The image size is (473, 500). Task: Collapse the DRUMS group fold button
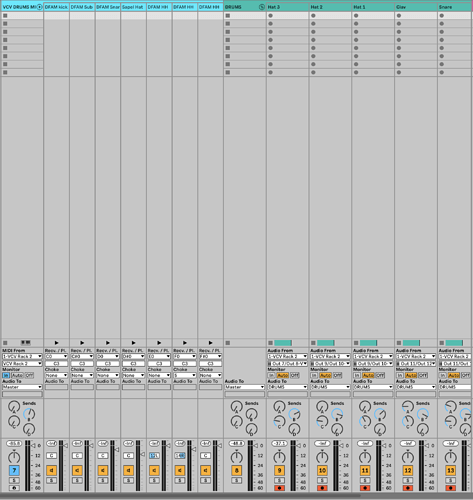tap(262, 7)
